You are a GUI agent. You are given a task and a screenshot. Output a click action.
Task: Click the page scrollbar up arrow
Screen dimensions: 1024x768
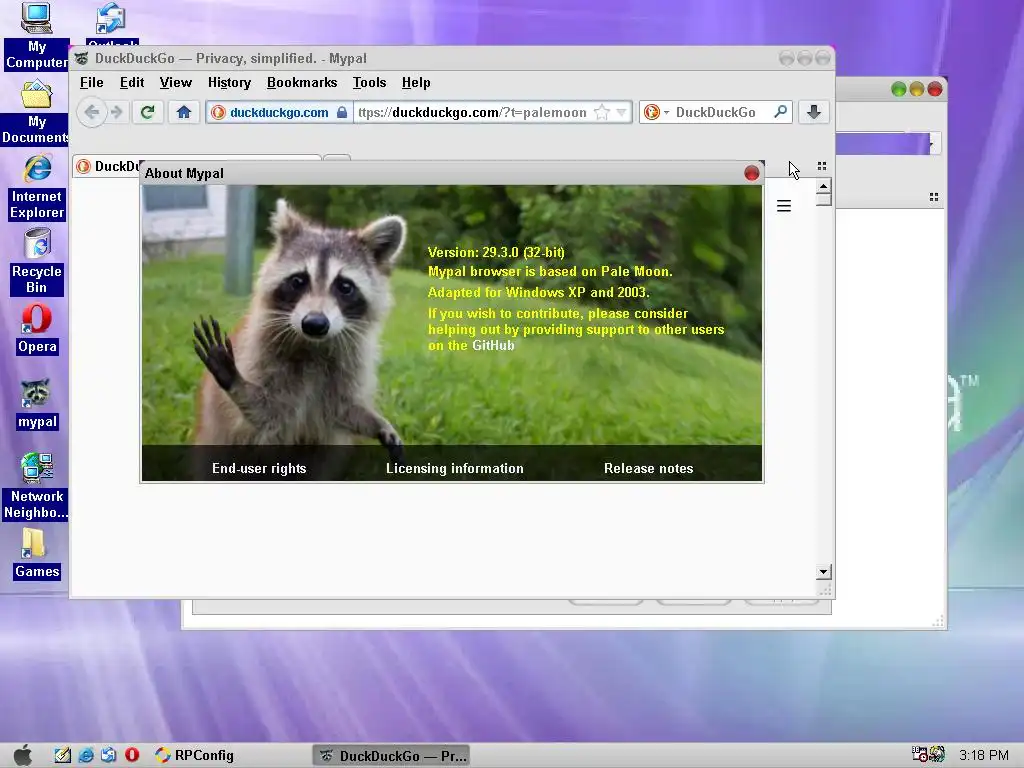tap(823, 186)
